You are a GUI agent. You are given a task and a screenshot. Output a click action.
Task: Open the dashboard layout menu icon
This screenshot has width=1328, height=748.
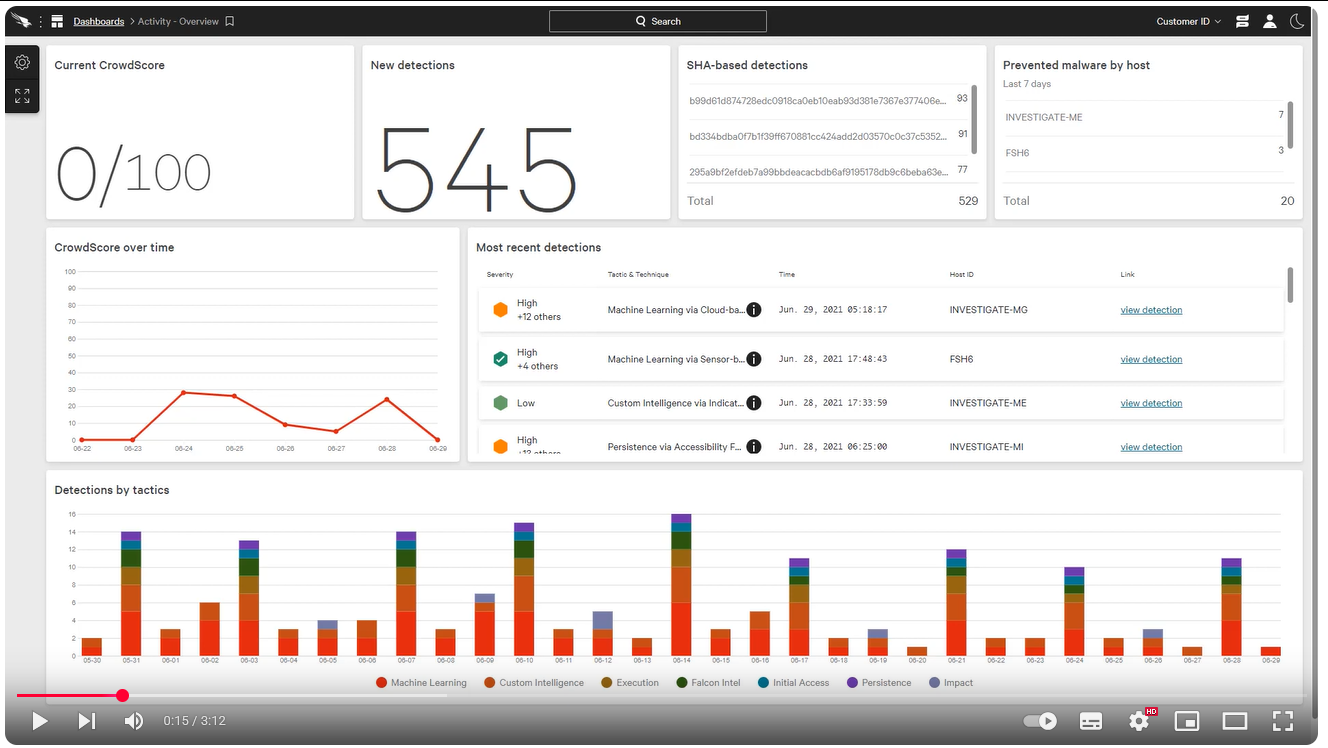pyautogui.click(x=57, y=21)
